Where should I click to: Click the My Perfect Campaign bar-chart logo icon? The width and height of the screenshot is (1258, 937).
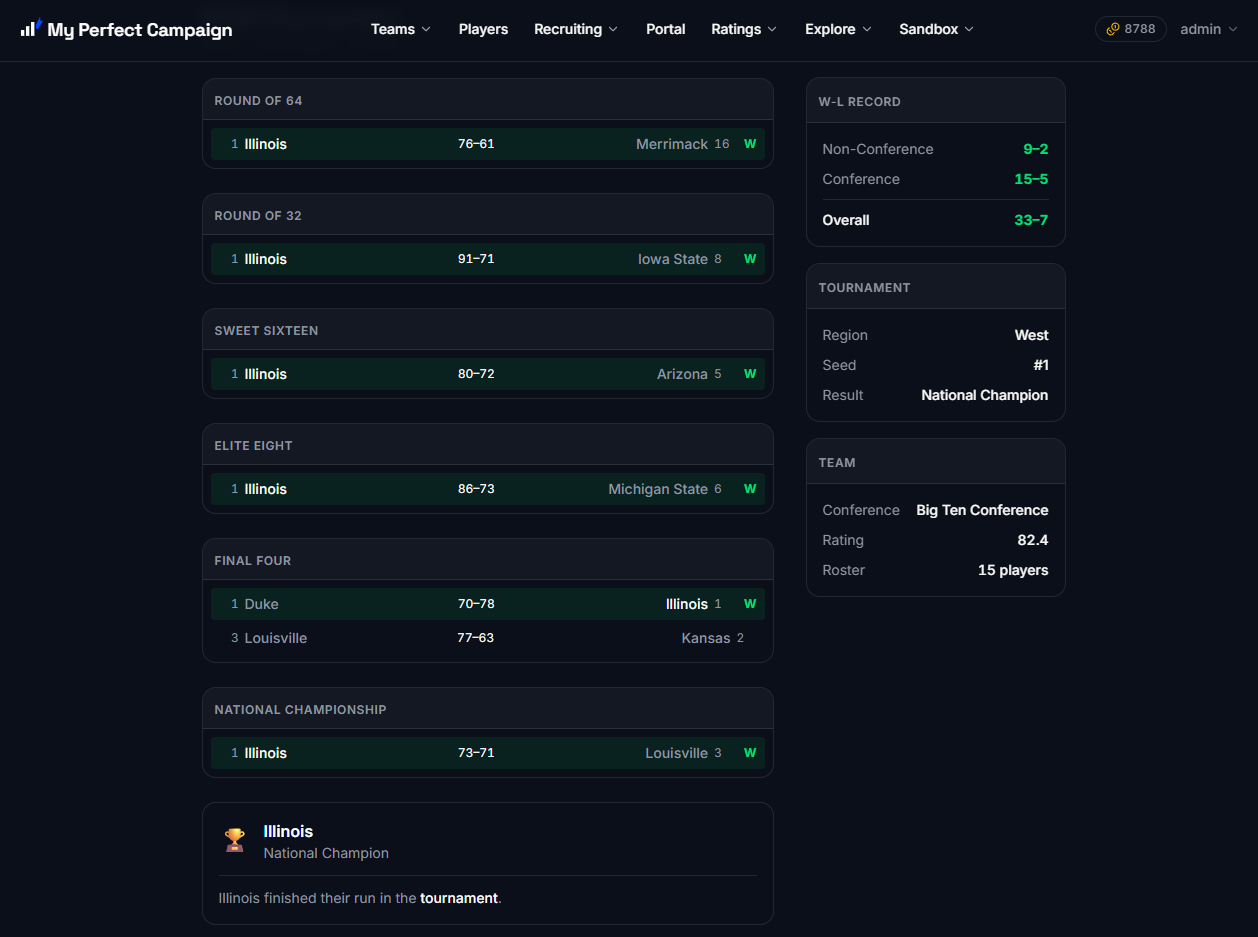(31, 28)
